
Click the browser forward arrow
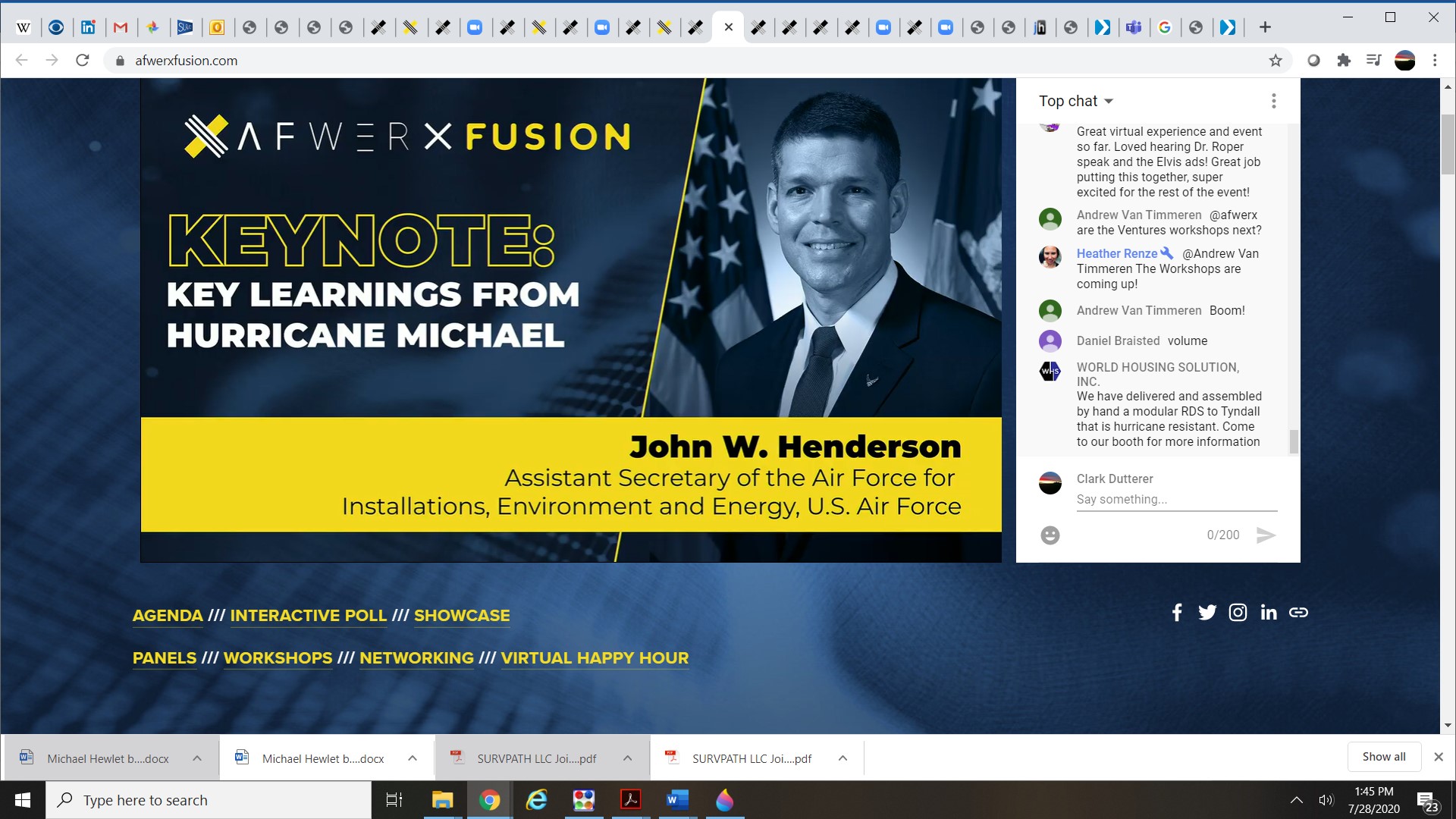[x=52, y=61]
